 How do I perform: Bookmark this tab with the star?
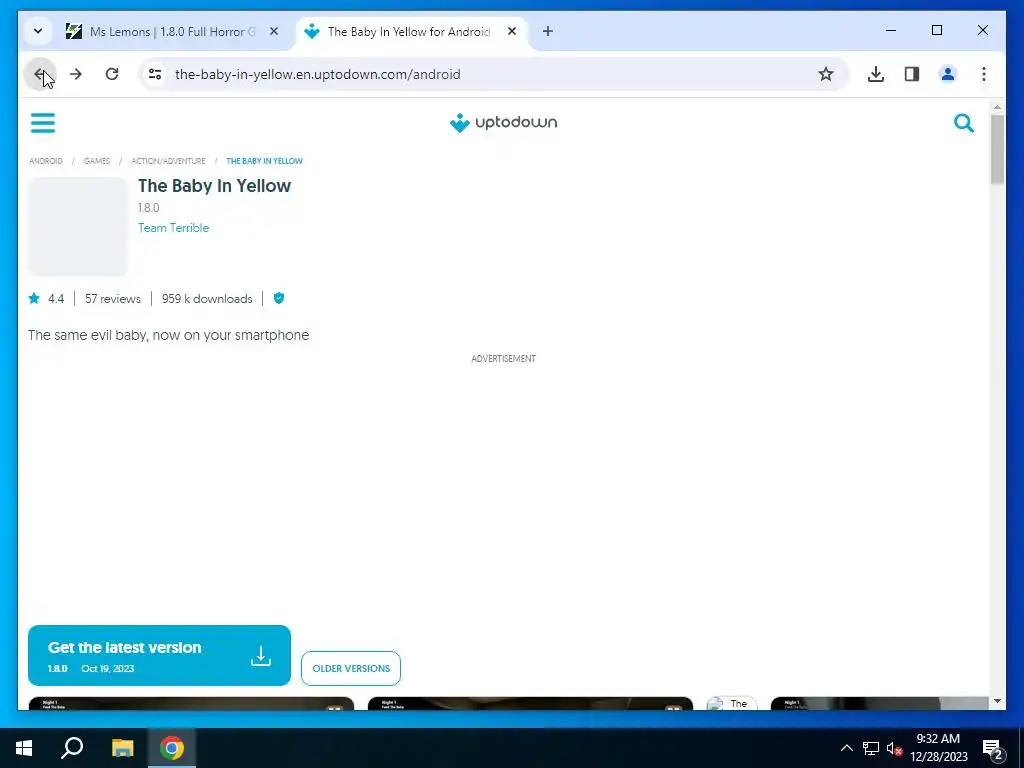click(825, 74)
